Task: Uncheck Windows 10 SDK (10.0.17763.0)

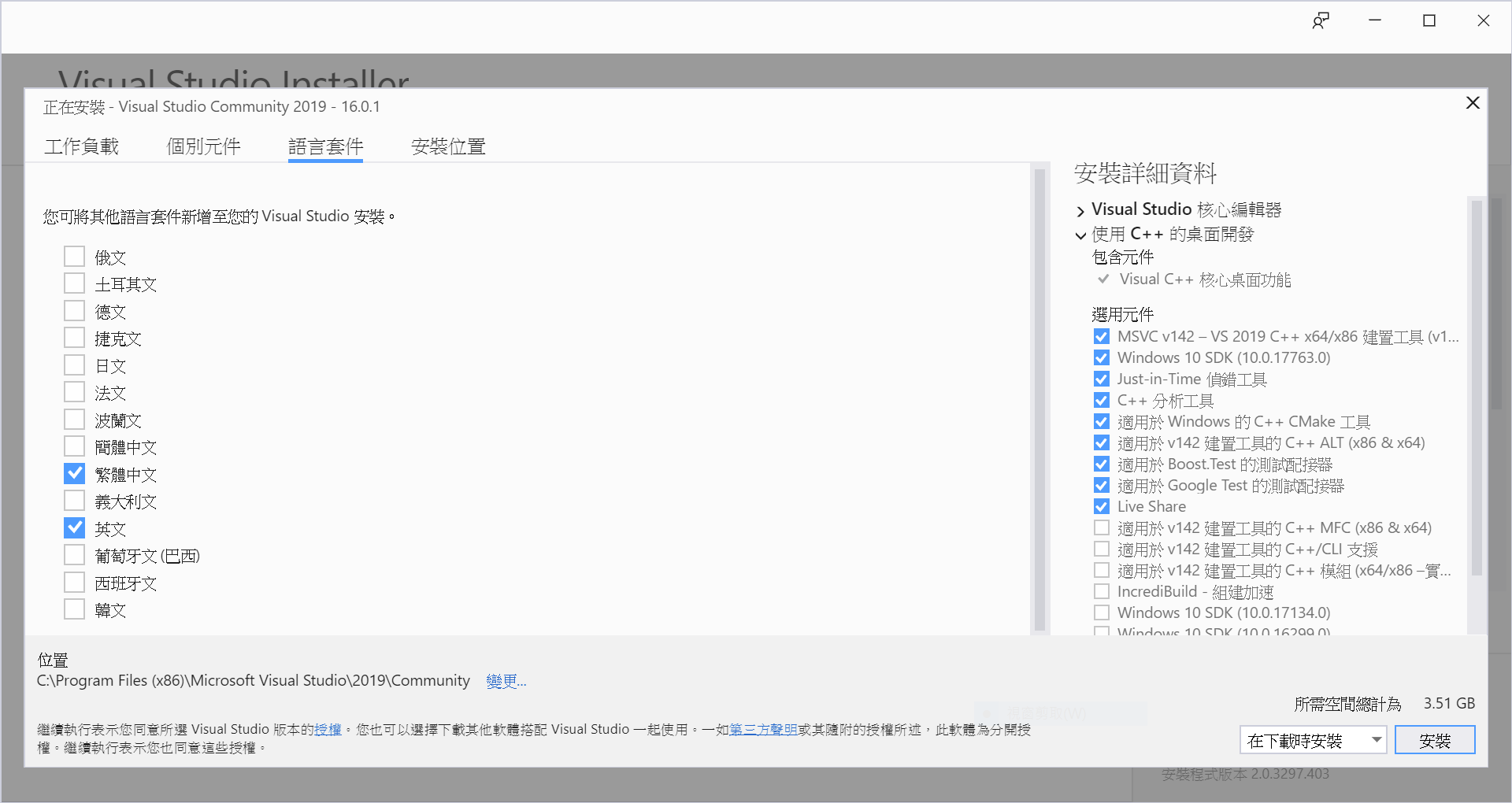Action: point(1102,358)
